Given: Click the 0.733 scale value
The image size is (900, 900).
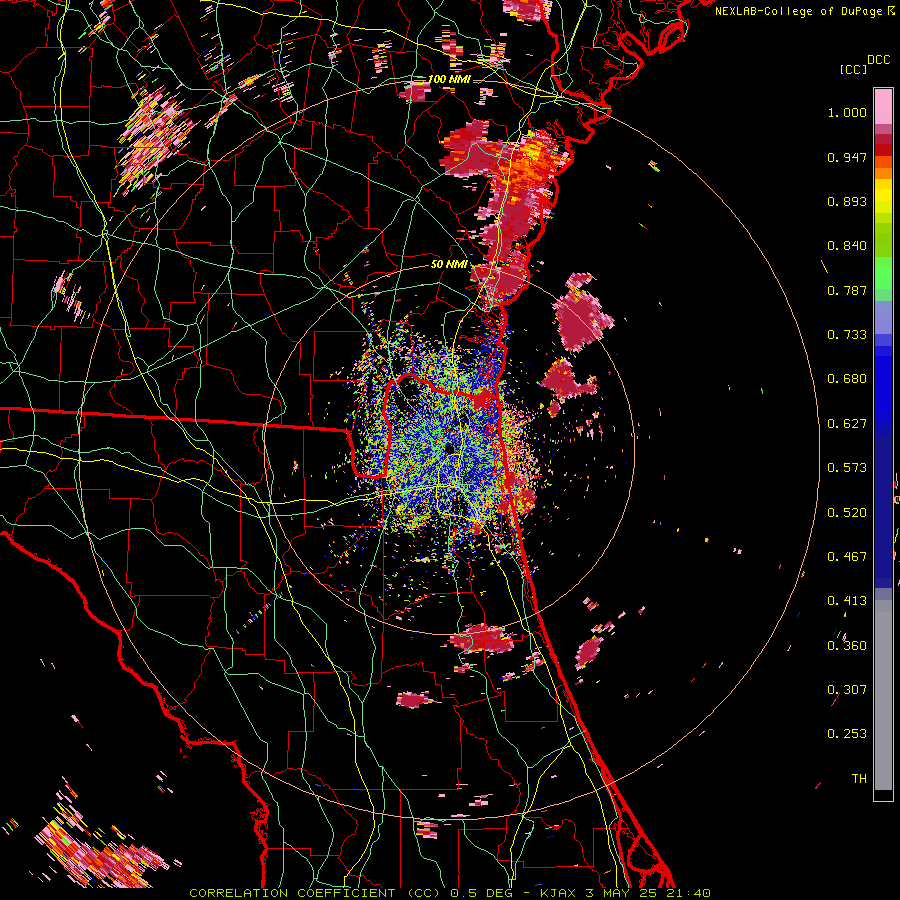Looking at the screenshot, I should pos(847,335).
